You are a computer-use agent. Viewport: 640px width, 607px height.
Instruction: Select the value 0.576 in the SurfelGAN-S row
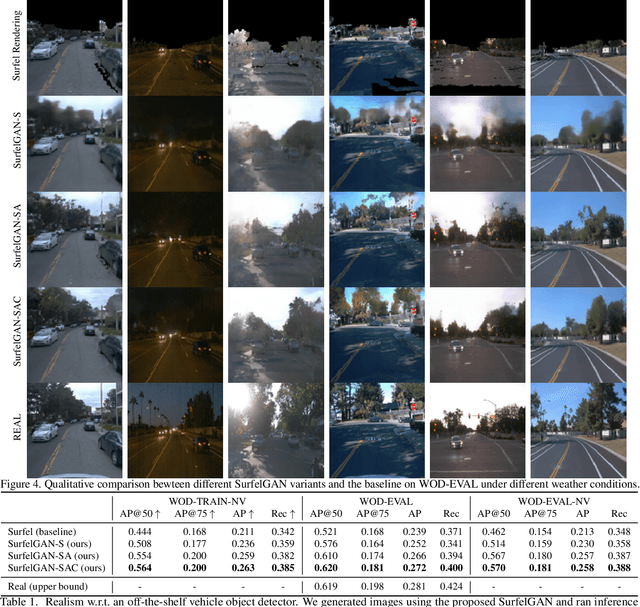tap(326, 543)
